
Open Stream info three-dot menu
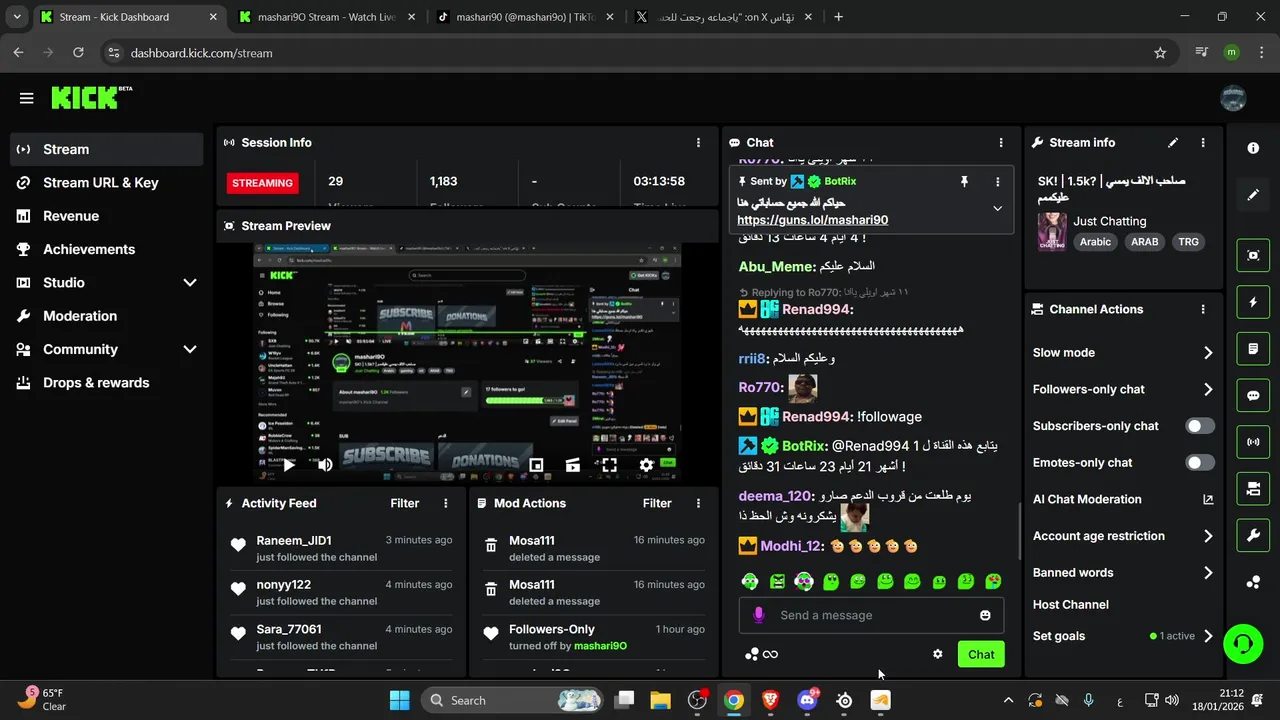[x=1203, y=143]
